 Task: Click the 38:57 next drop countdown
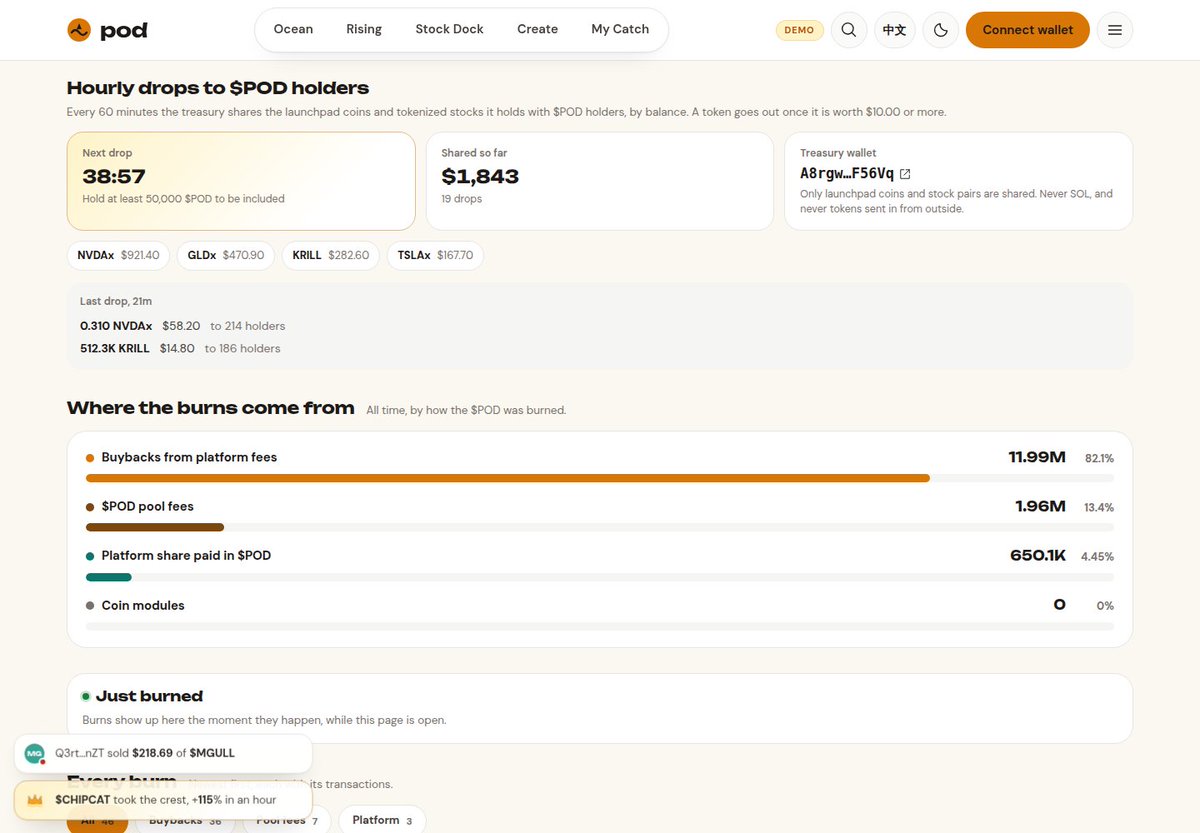(x=114, y=177)
